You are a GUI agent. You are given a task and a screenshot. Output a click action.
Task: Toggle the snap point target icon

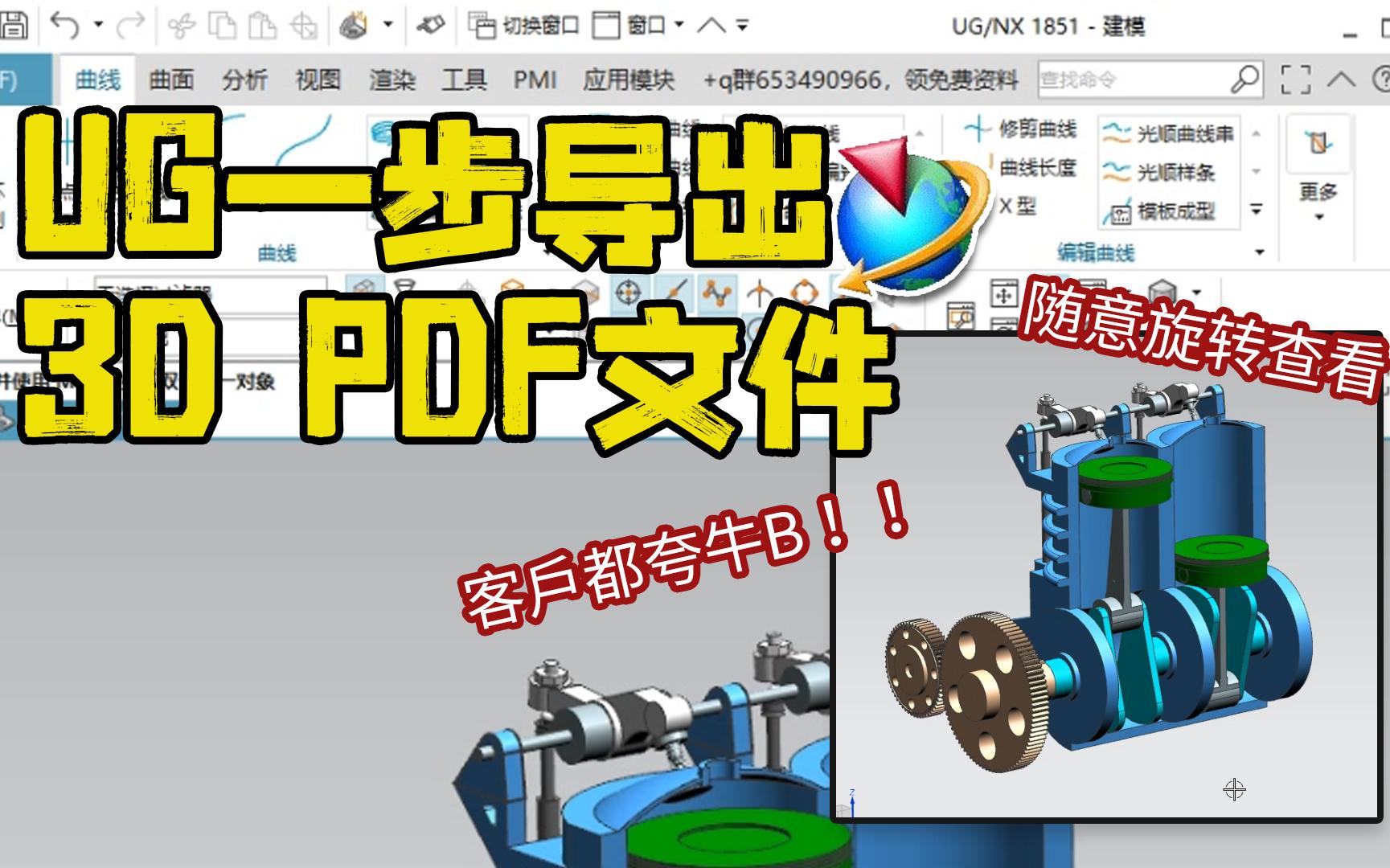(x=627, y=293)
